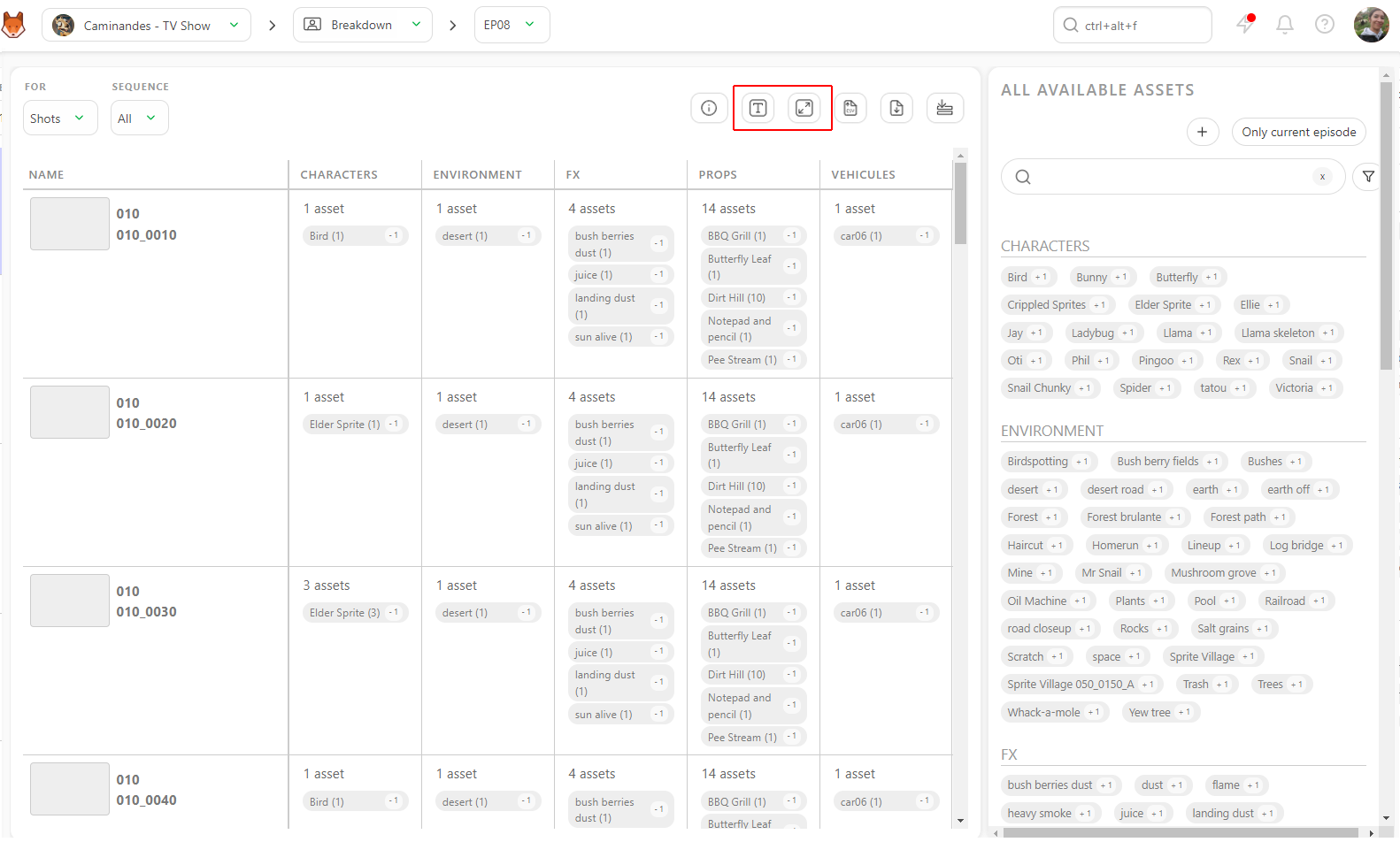This screenshot has height=842, width=1400.
Task: Click the heavy smoke FX chip
Action: tap(1050, 813)
